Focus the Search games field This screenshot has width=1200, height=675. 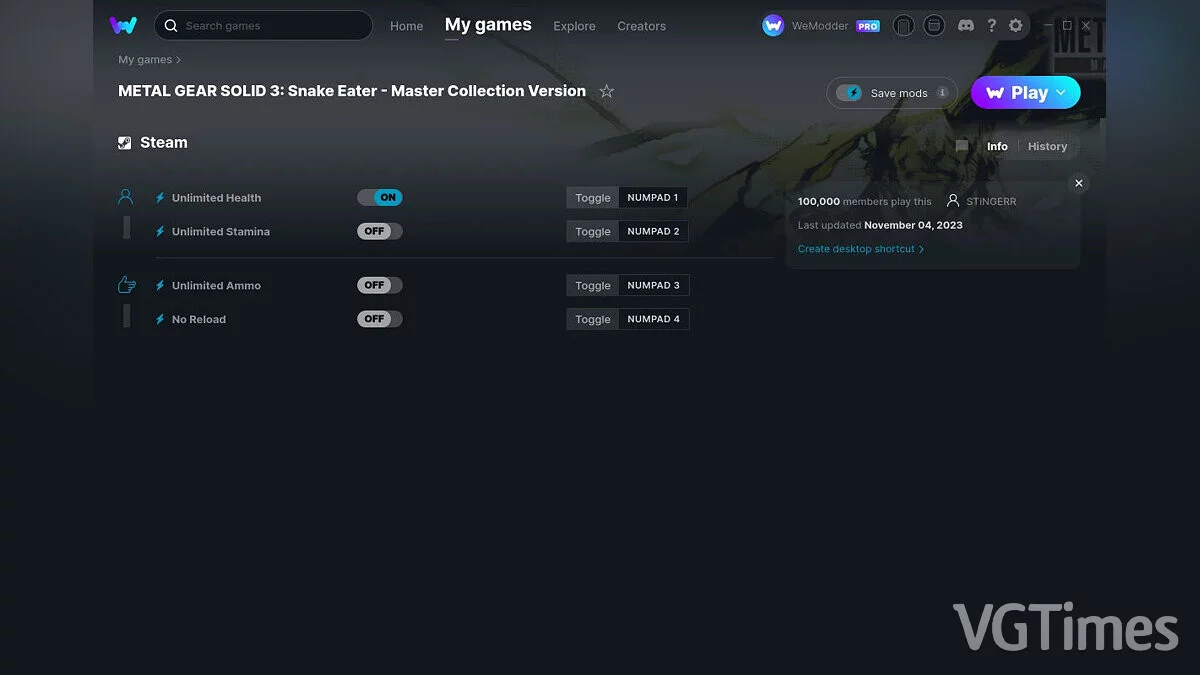270,26
